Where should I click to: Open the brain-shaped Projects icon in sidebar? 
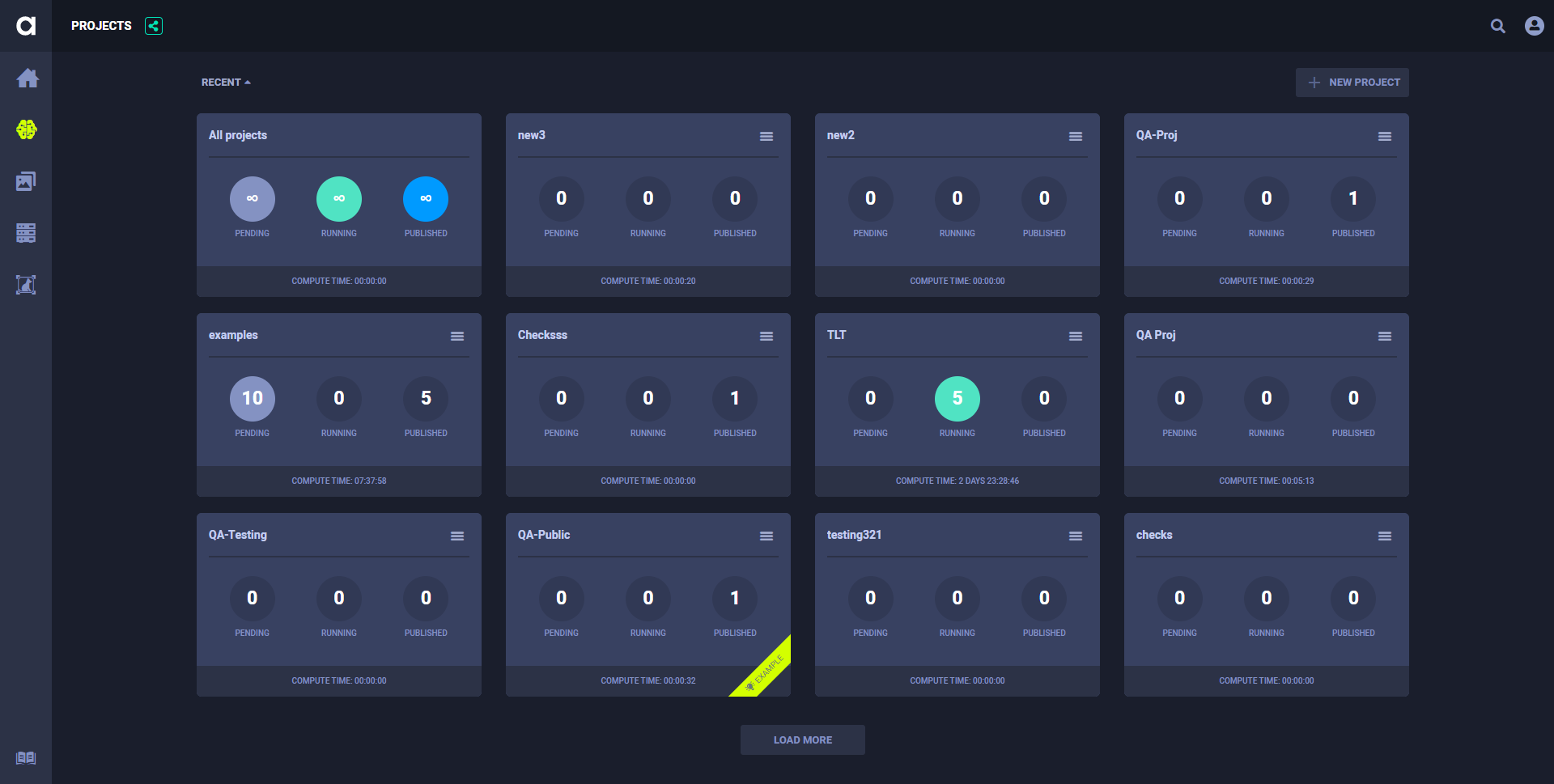pos(27,129)
